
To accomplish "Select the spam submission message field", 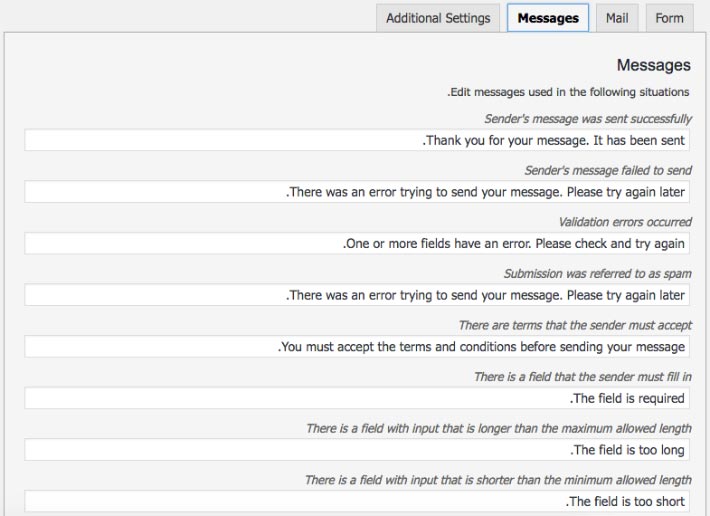I will pyautogui.click(x=357, y=295).
